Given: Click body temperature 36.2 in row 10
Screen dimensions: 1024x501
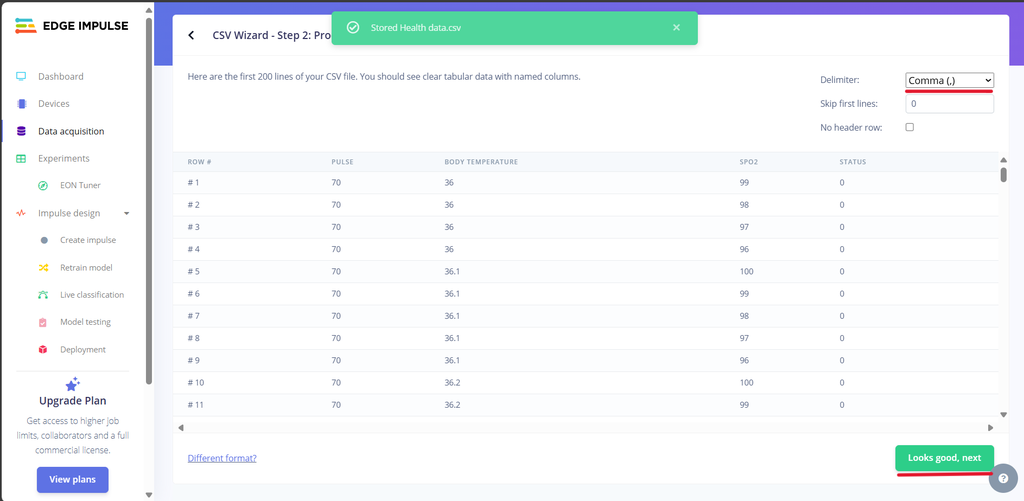Looking at the screenshot, I should point(453,383).
